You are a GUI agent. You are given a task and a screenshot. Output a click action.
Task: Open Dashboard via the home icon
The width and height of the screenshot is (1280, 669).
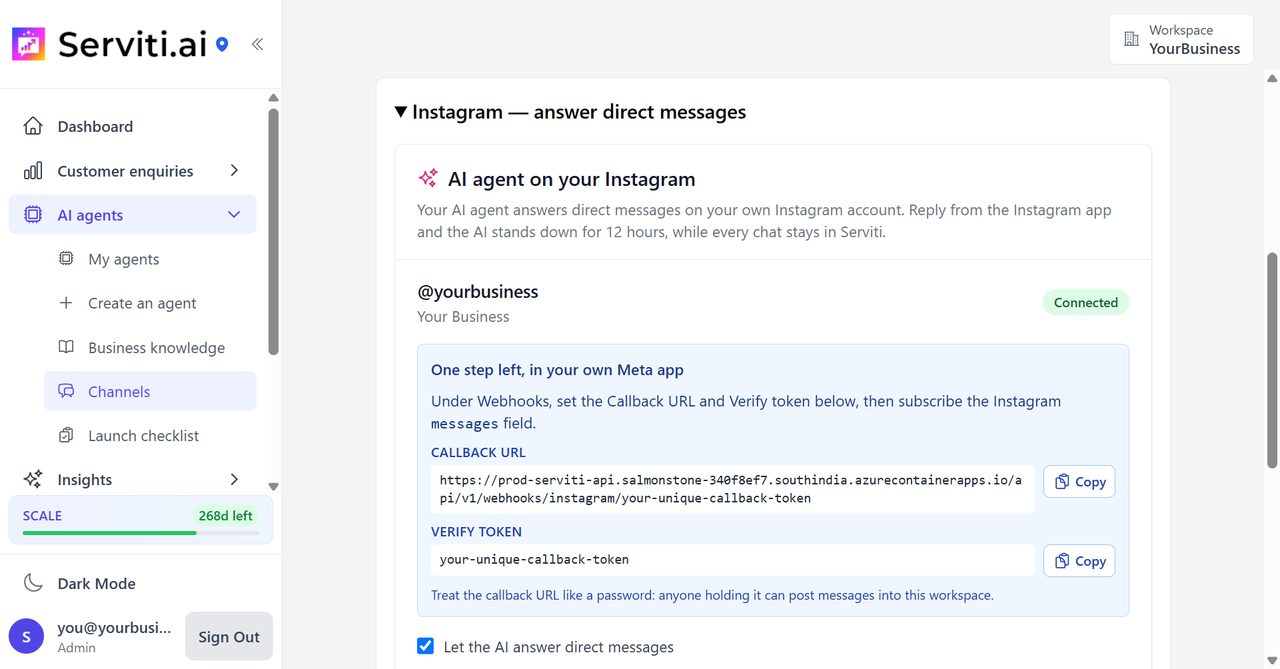tap(33, 126)
